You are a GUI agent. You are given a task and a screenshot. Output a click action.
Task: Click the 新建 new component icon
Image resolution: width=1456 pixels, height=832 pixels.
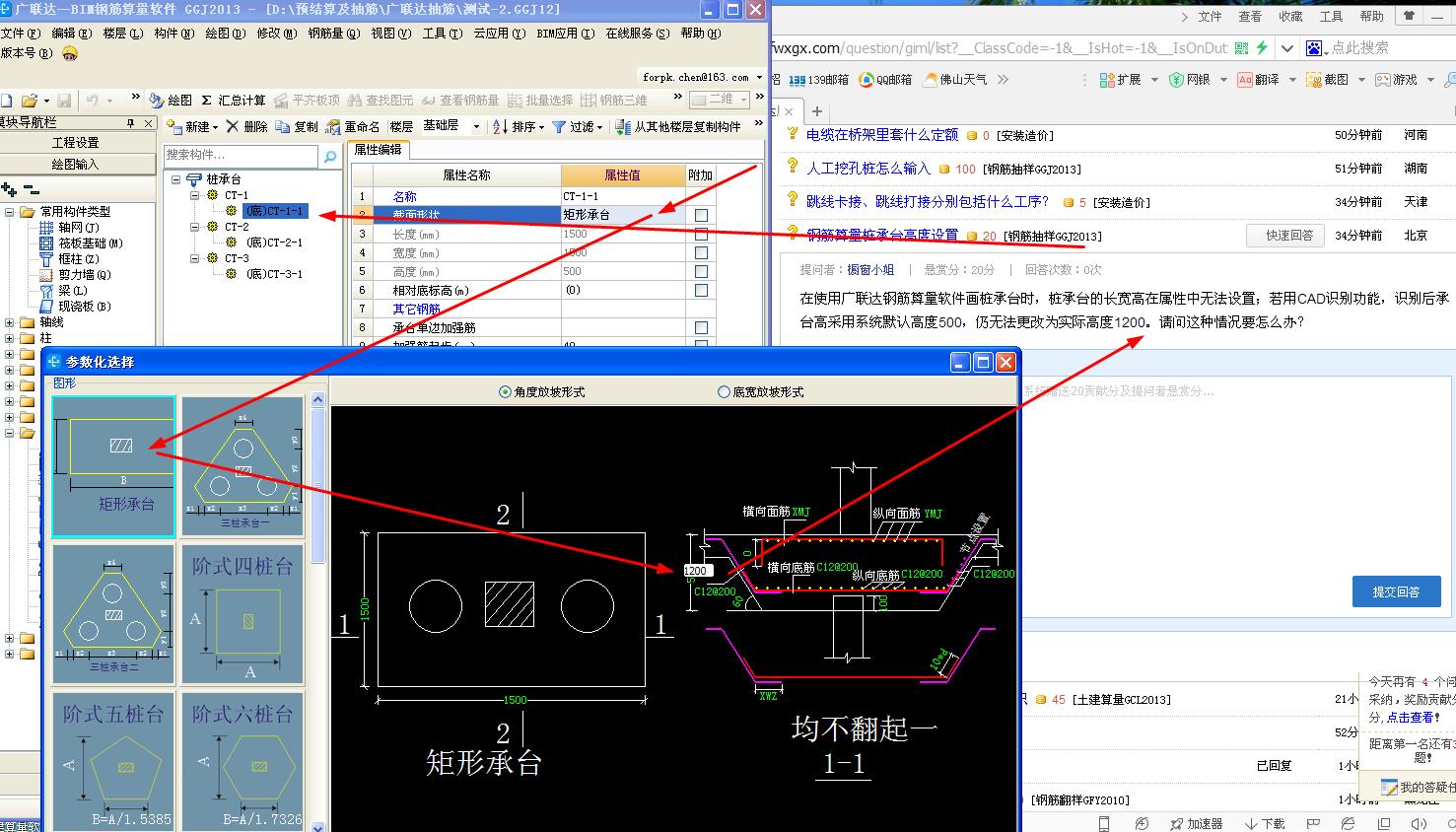175,126
